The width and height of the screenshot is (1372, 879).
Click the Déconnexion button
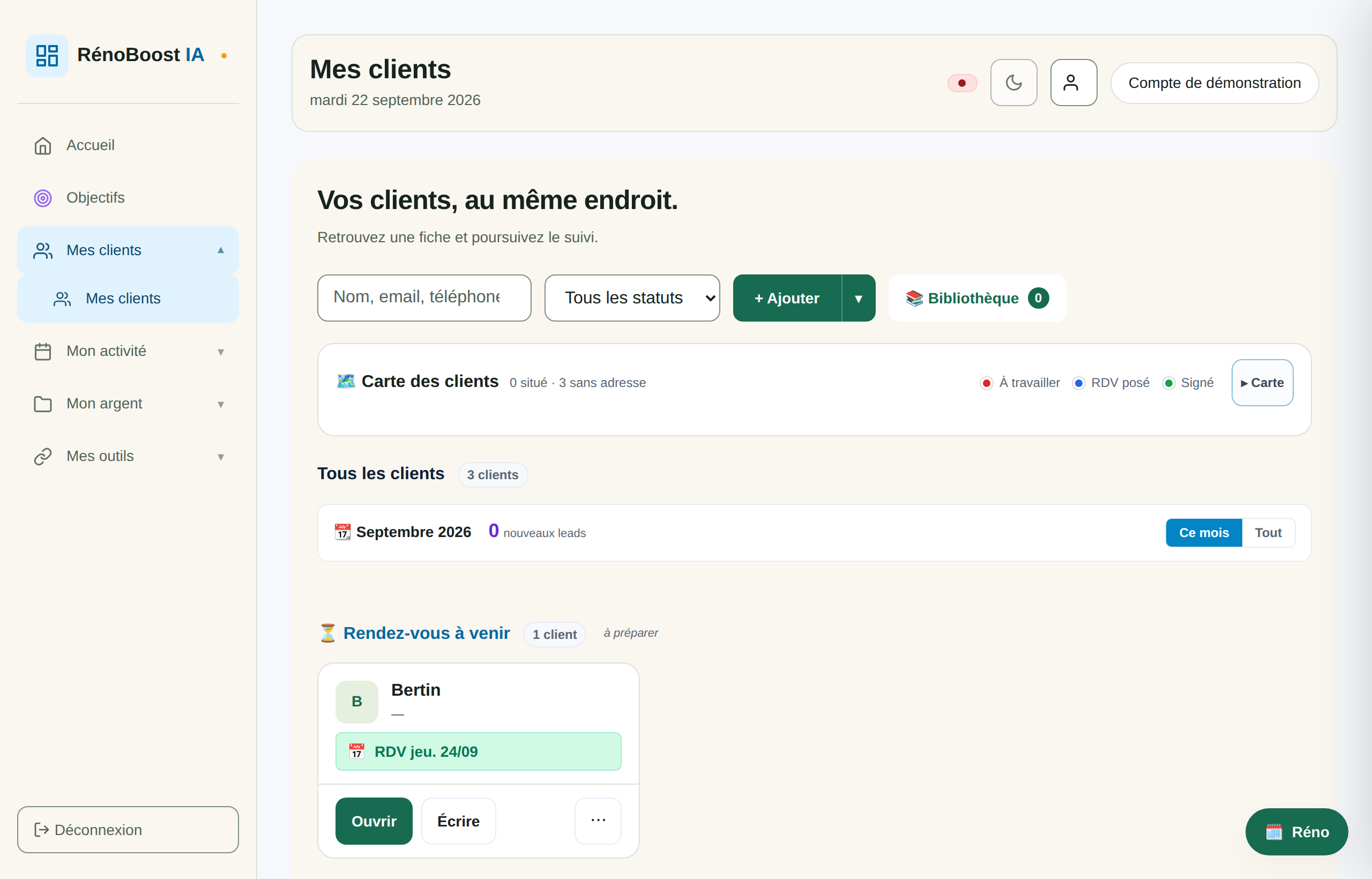click(x=128, y=829)
